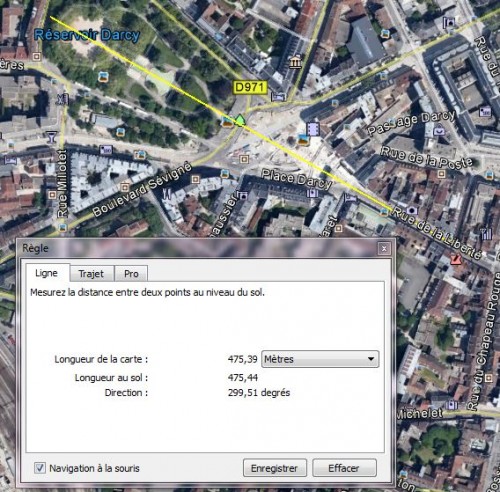Select the Ligne tab
Screen dimensions: 500x492
tap(47, 273)
